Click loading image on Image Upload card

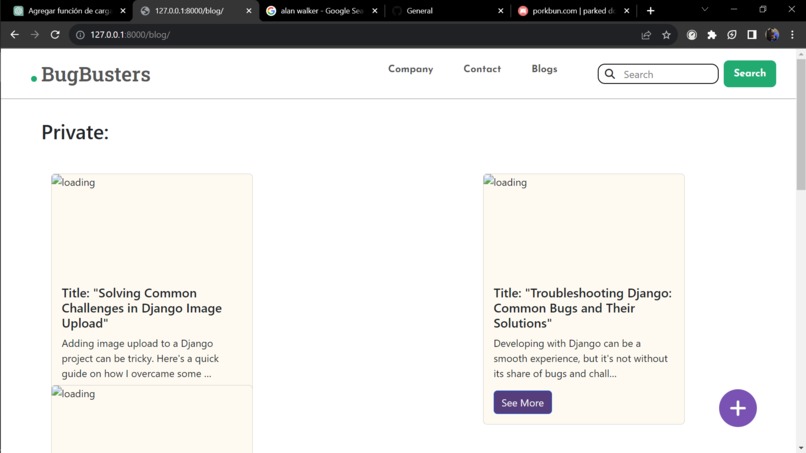[152, 226]
